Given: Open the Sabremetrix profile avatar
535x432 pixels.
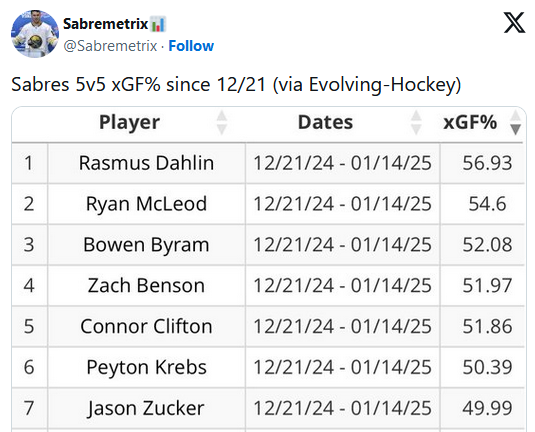Looking at the screenshot, I should [x=35, y=34].
